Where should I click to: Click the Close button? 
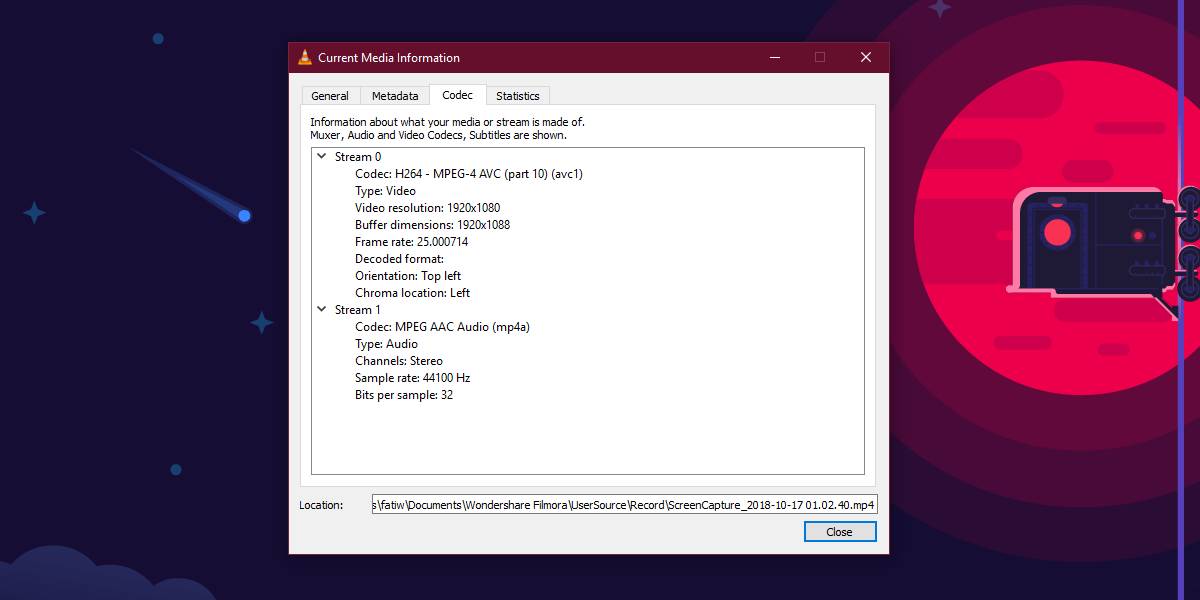[x=840, y=532]
